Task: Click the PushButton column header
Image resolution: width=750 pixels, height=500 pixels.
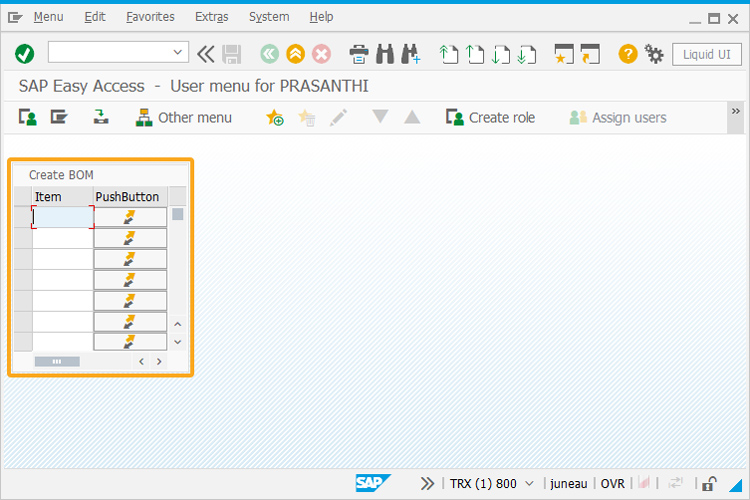Action: (x=130, y=197)
